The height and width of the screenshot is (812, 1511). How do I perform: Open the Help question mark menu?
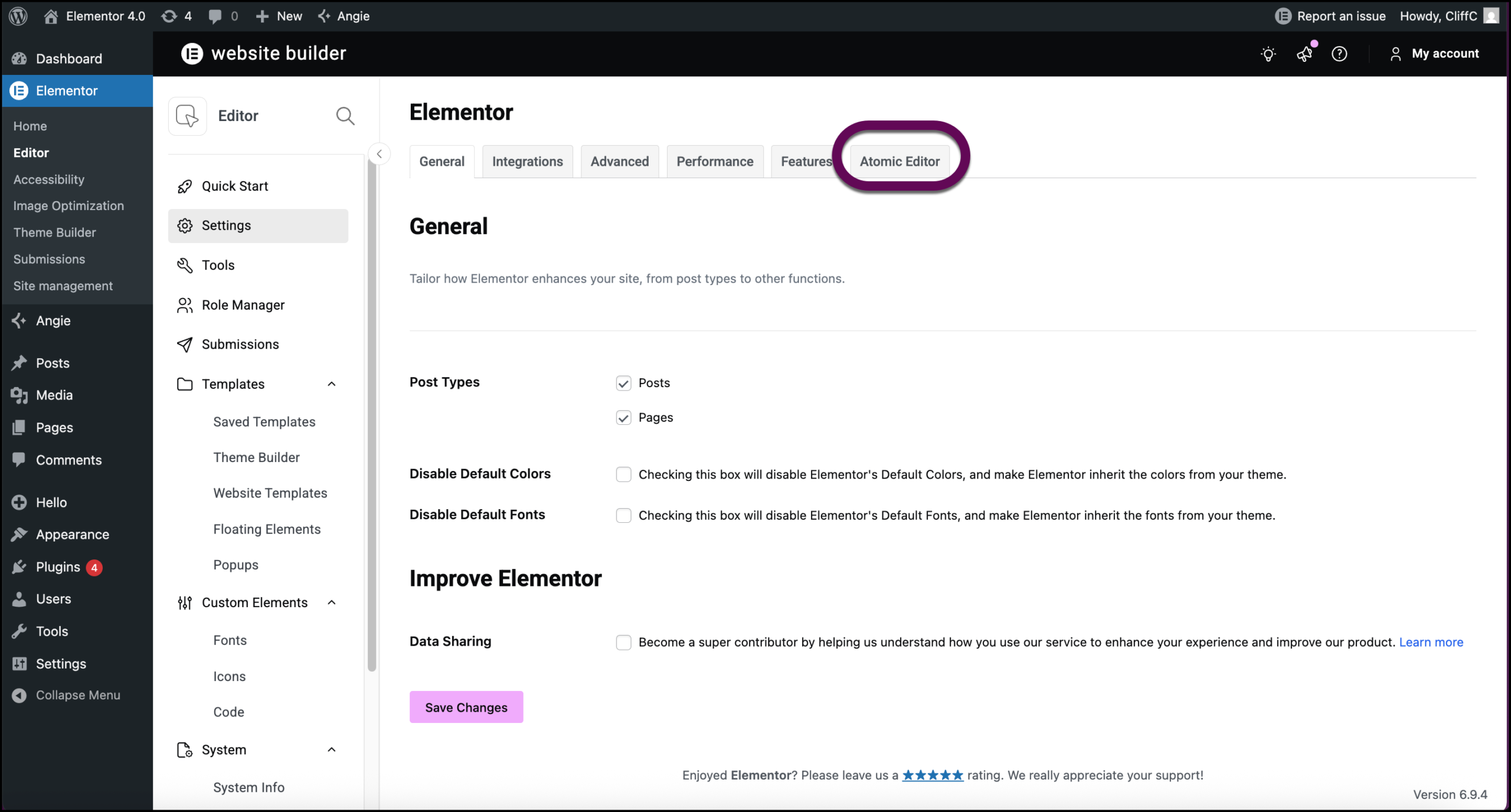1340,53
